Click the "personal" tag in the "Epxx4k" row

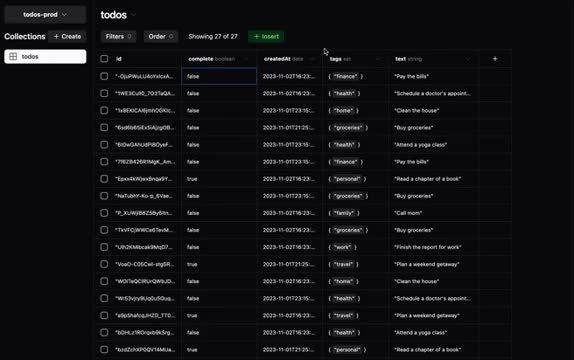tap(347, 179)
